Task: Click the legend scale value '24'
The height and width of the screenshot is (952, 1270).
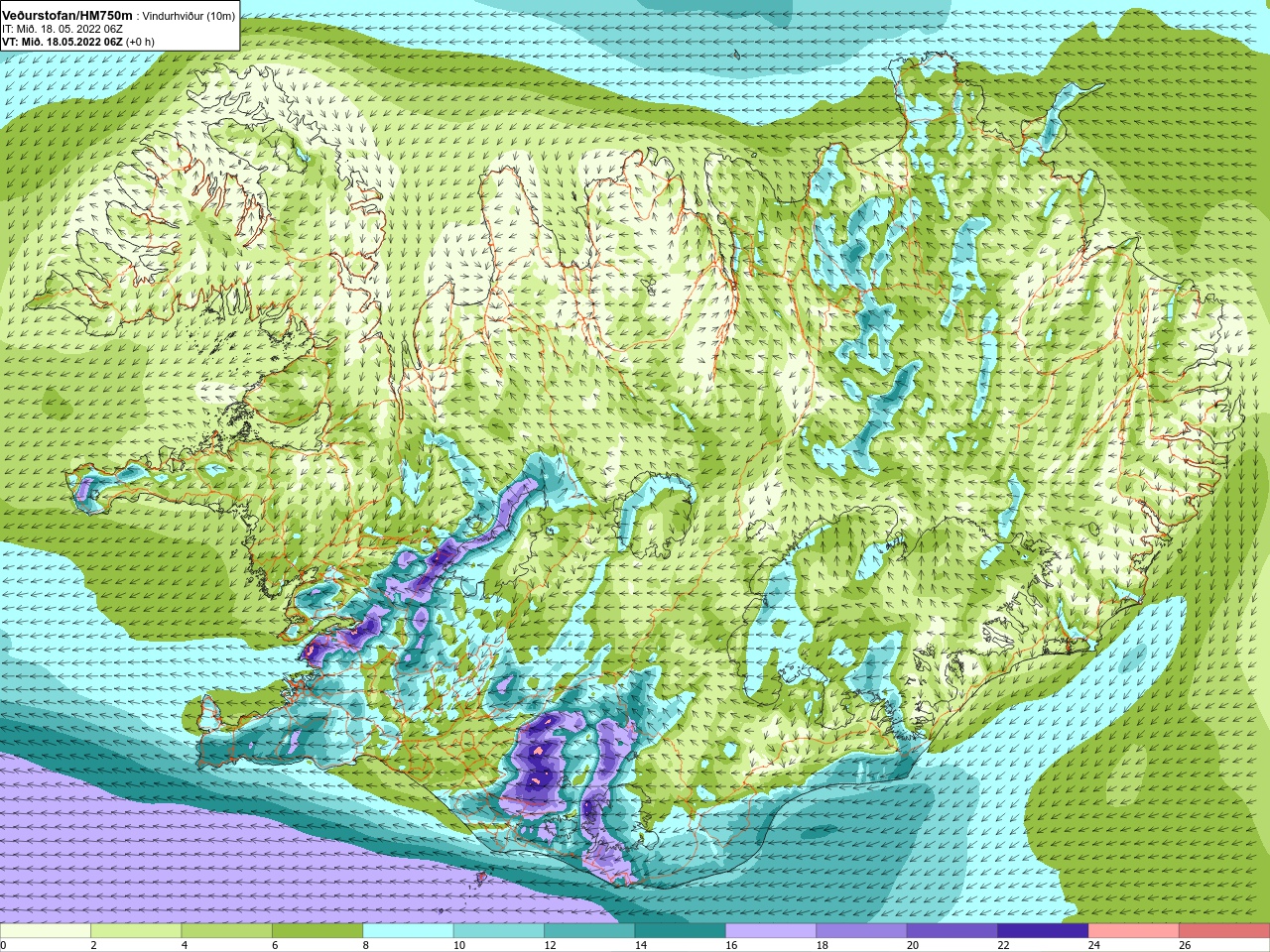Action: tap(1094, 946)
